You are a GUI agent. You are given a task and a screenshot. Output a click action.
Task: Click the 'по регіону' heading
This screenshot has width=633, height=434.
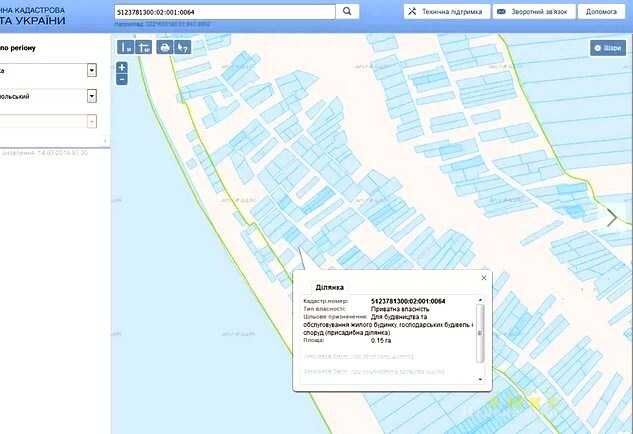pos(18,48)
